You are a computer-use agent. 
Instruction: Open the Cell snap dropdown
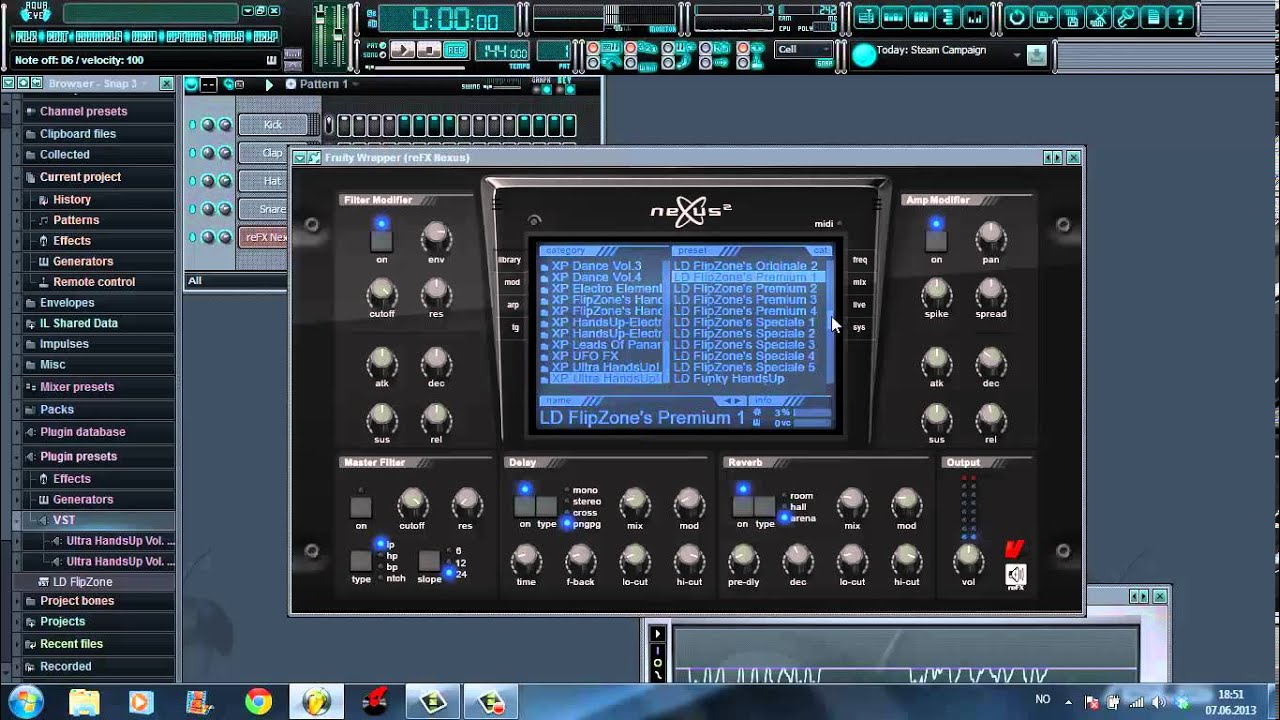[x=804, y=50]
